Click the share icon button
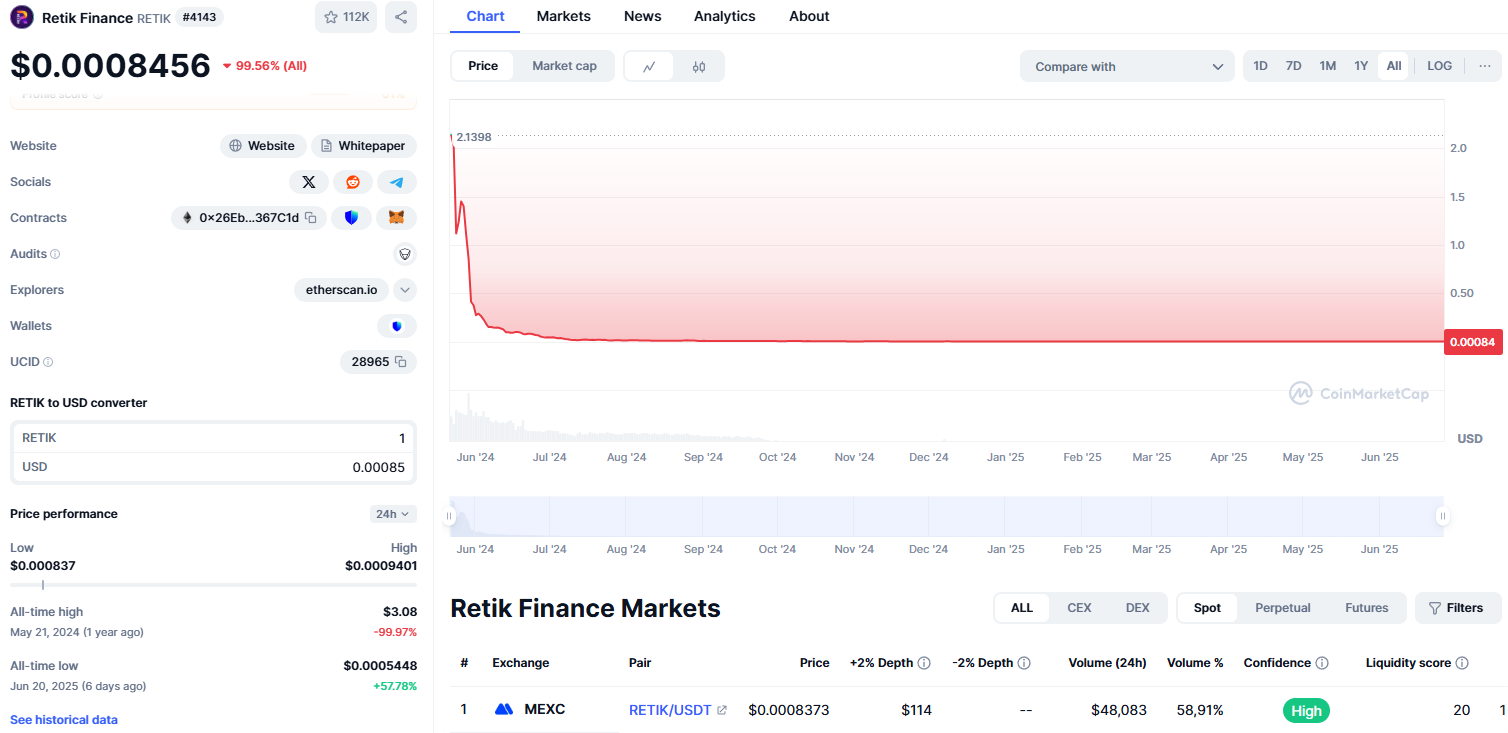 pos(401,17)
